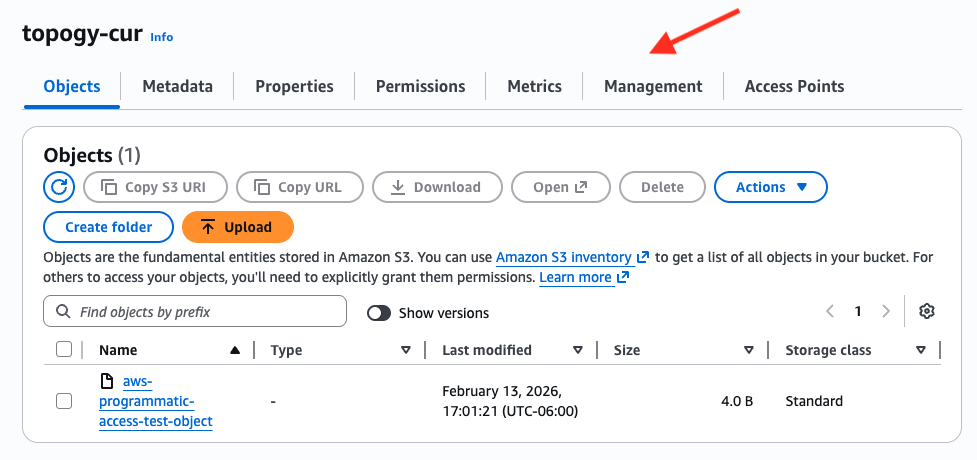Viewport: 977px width, 460px height.
Task: Open the Access Points tab
Action: pyautogui.click(x=794, y=86)
